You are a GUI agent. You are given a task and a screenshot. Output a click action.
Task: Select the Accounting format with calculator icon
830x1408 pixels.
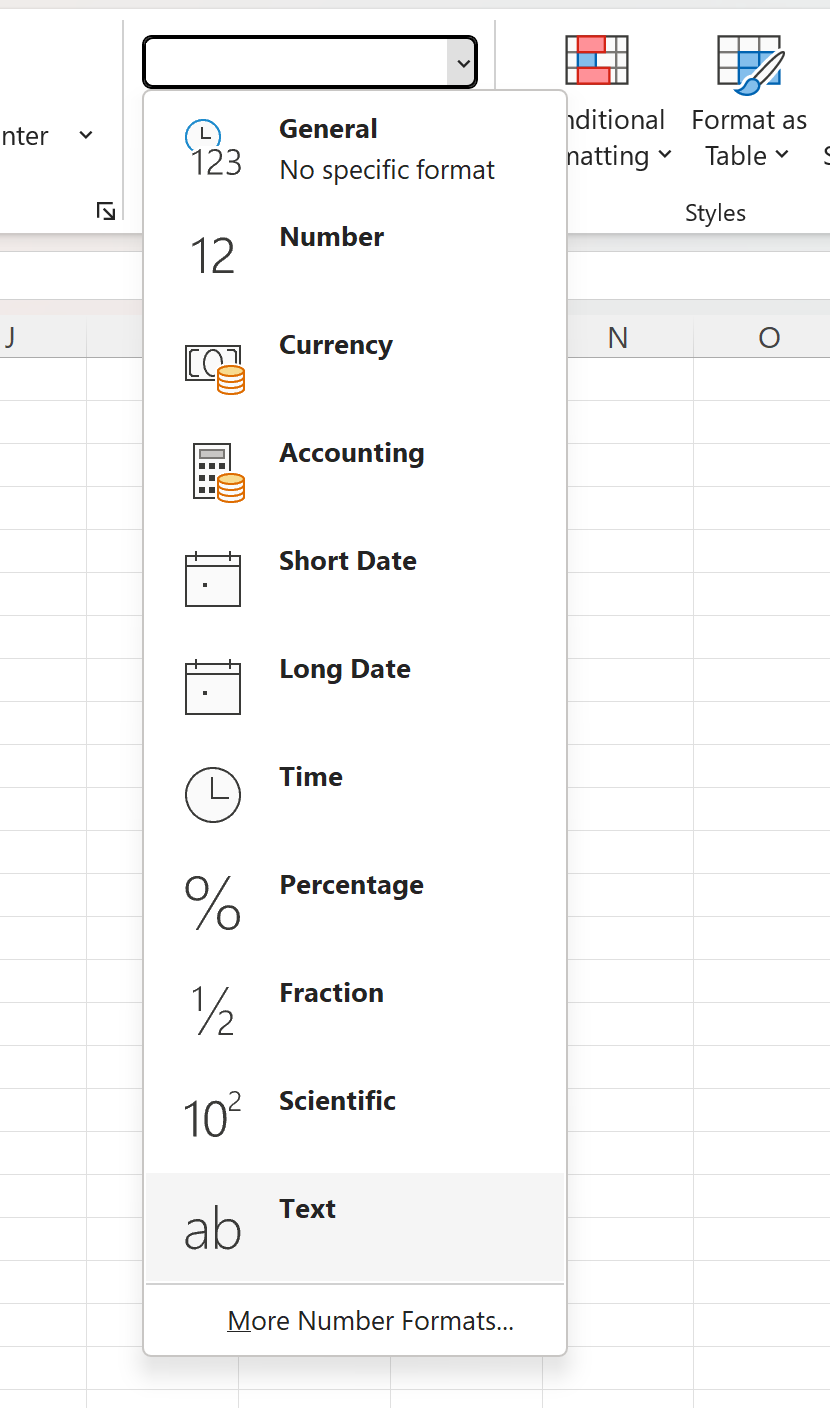click(213, 472)
